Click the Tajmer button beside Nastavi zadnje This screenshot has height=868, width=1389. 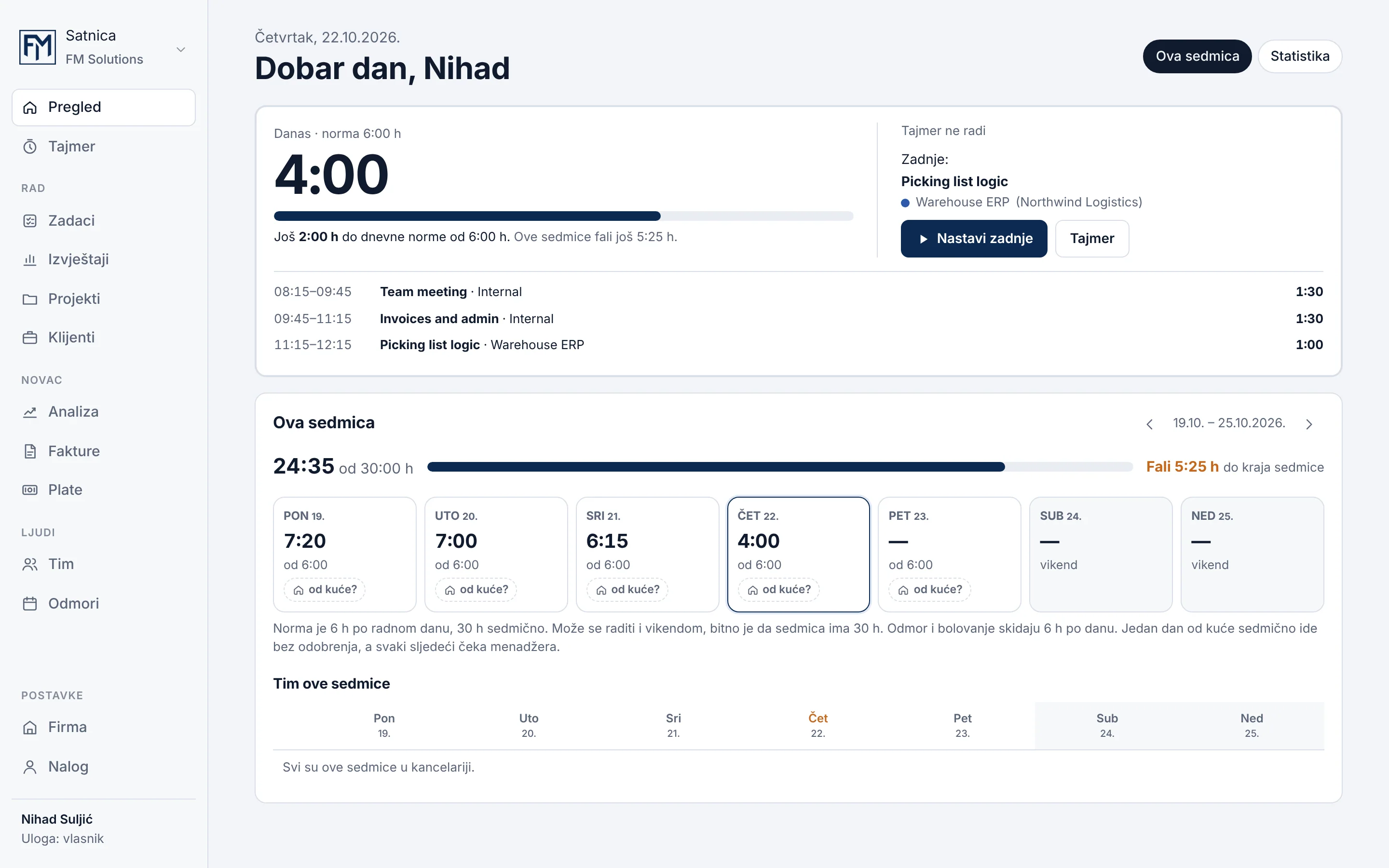point(1092,239)
